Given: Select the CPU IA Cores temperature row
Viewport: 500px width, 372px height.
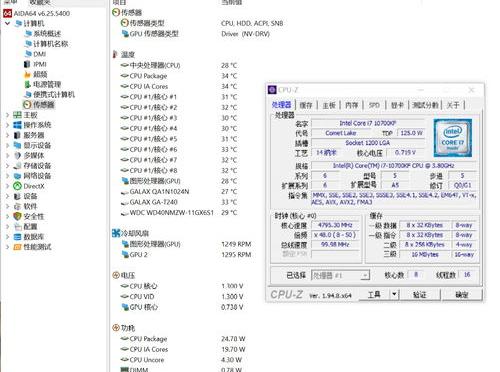Looking at the screenshot, I should pos(179,86).
